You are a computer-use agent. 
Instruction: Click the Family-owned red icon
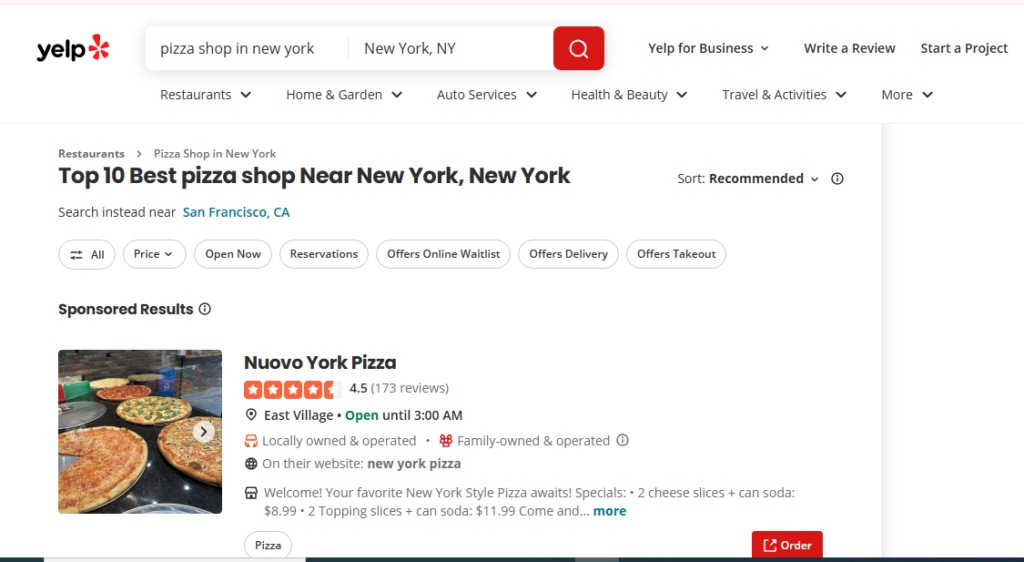pyautogui.click(x=445, y=441)
